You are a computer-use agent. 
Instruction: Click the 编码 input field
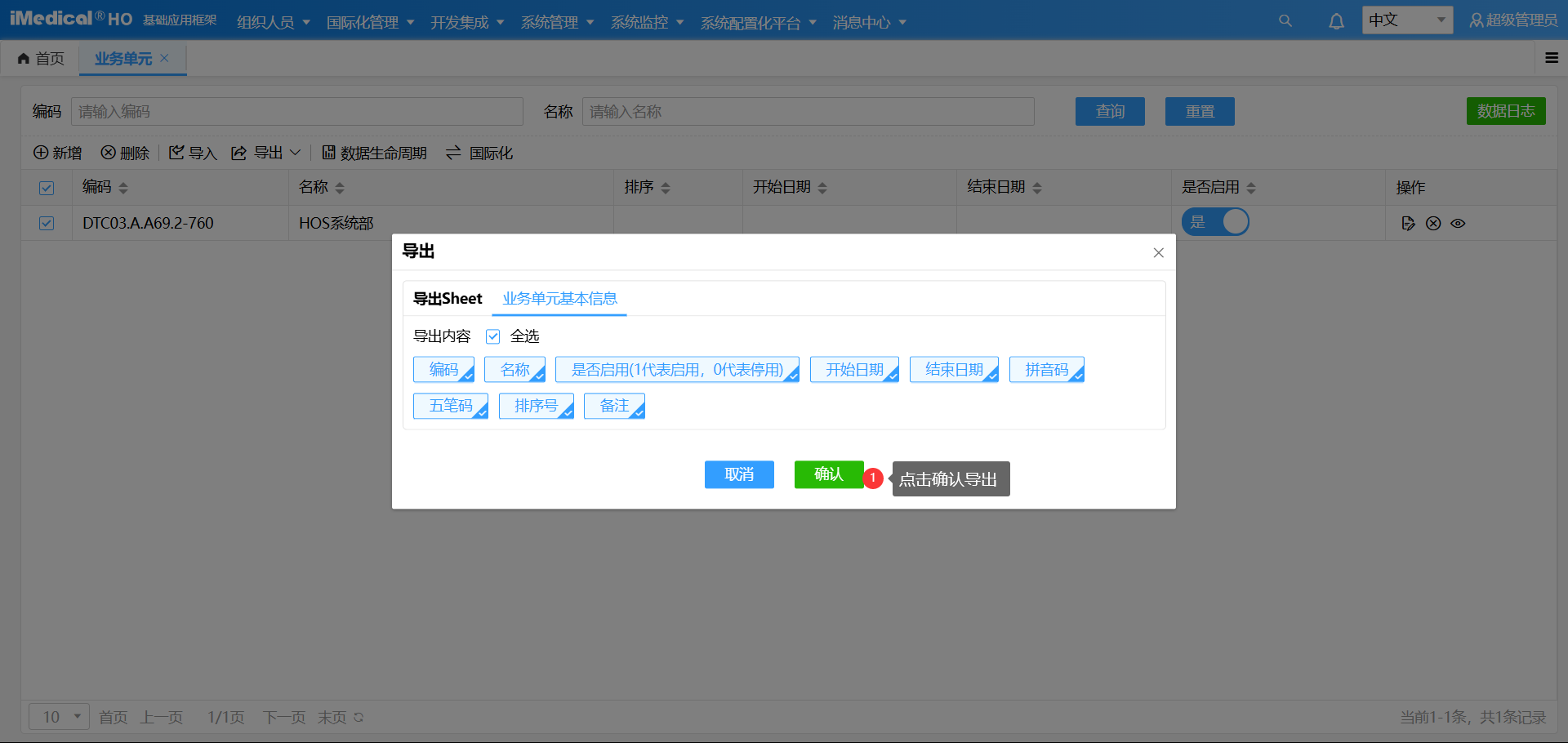297,111
